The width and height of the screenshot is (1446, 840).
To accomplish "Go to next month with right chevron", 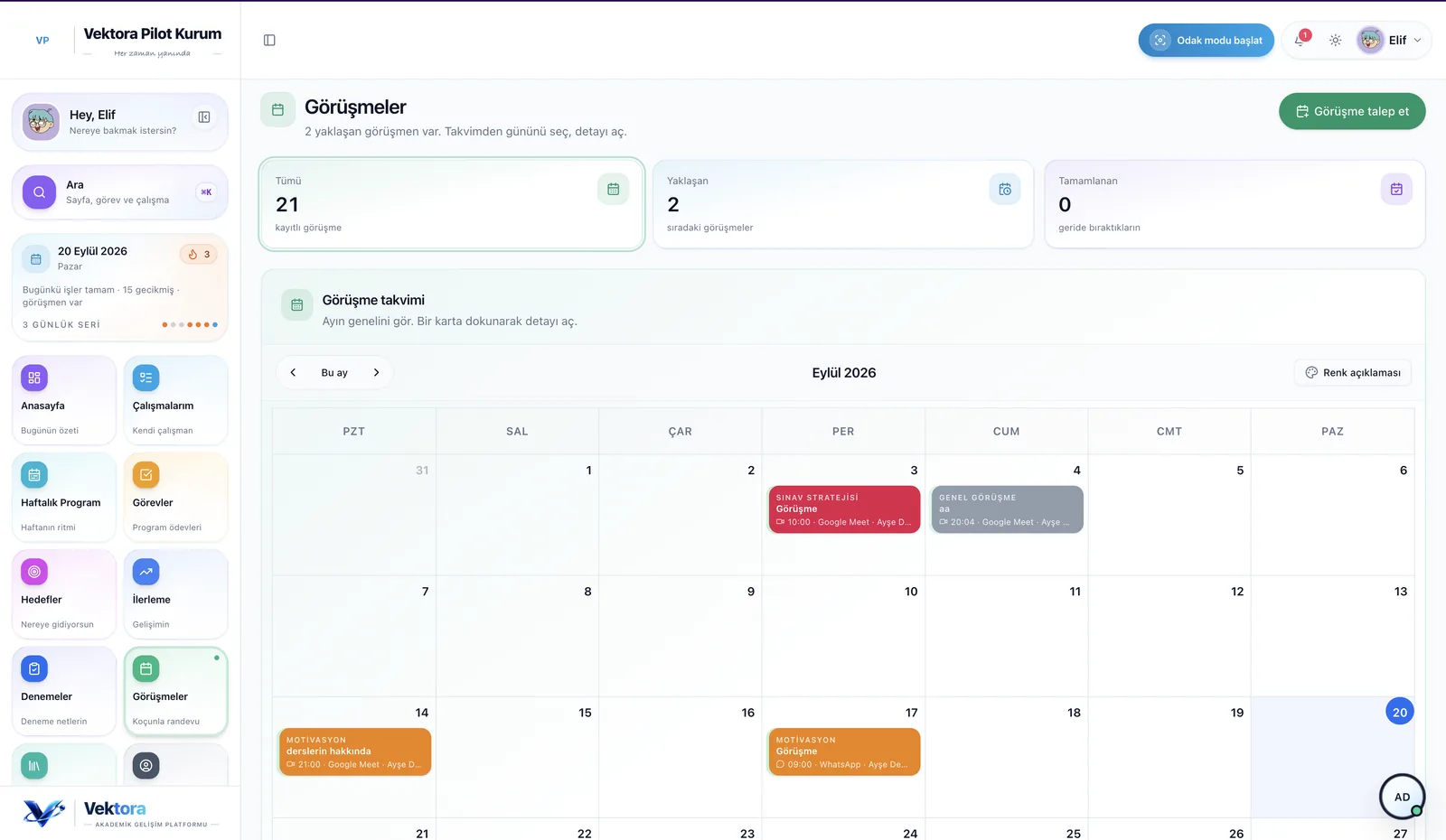I will click(376, 372).
